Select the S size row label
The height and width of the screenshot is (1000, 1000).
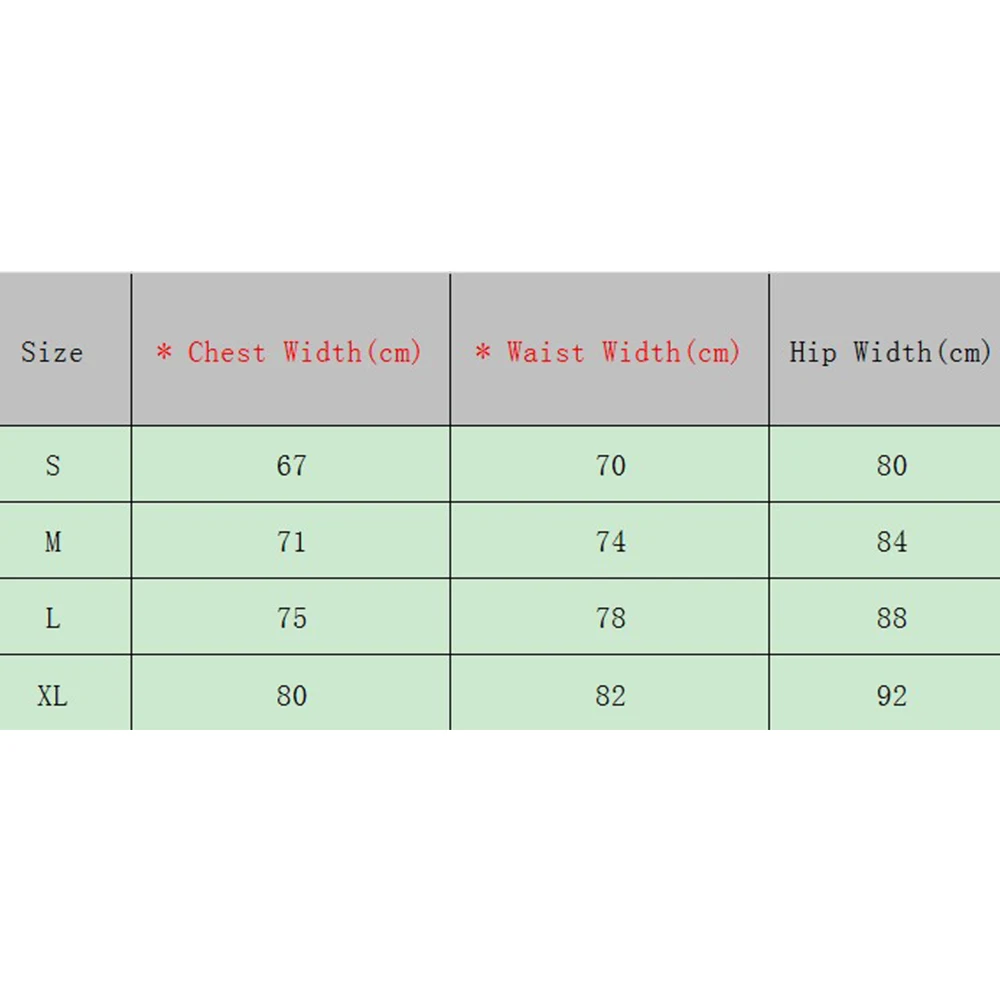[x=53, y=465]
